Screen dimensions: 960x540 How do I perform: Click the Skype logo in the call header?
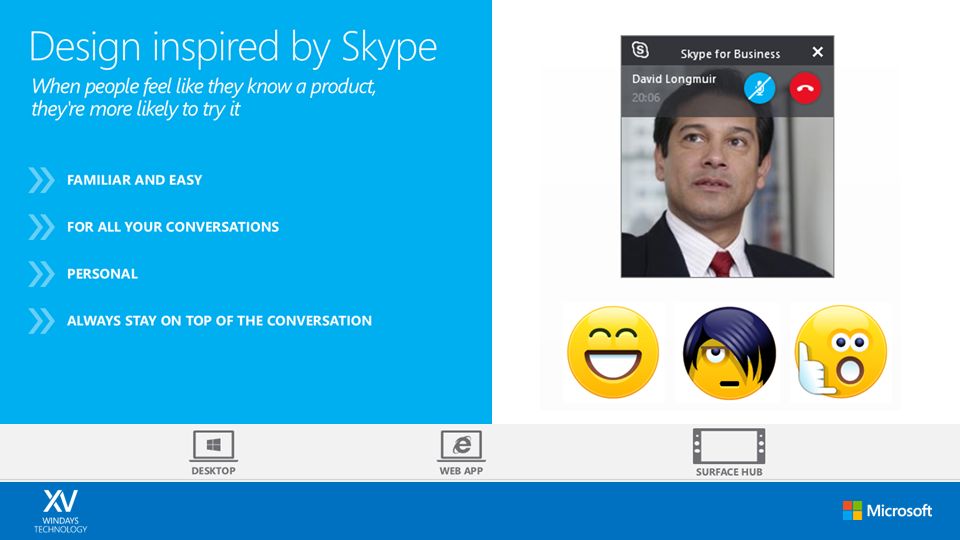[x=640, y=50]
